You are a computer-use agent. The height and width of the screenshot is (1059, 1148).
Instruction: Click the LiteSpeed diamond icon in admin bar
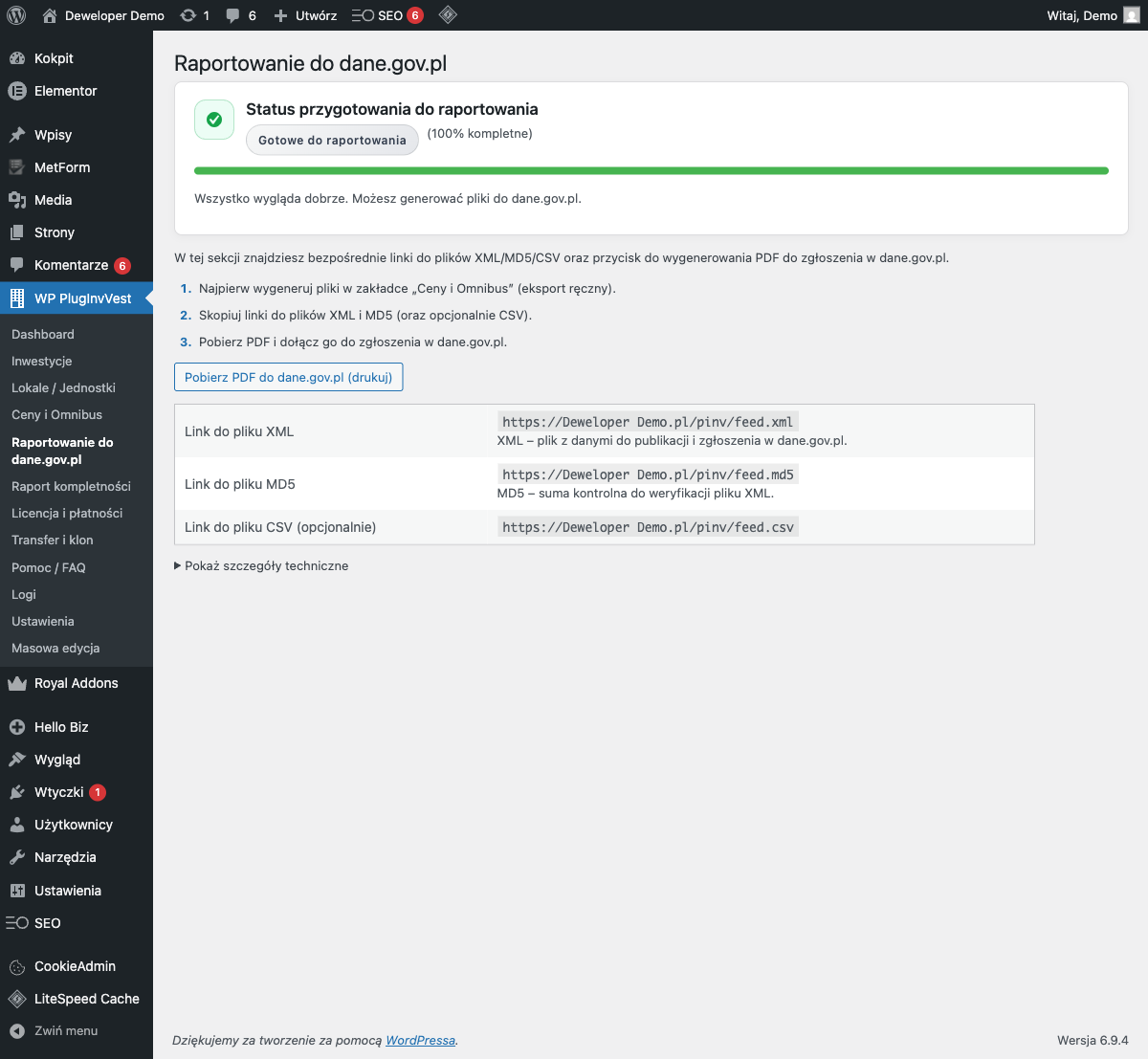point(448,15)
